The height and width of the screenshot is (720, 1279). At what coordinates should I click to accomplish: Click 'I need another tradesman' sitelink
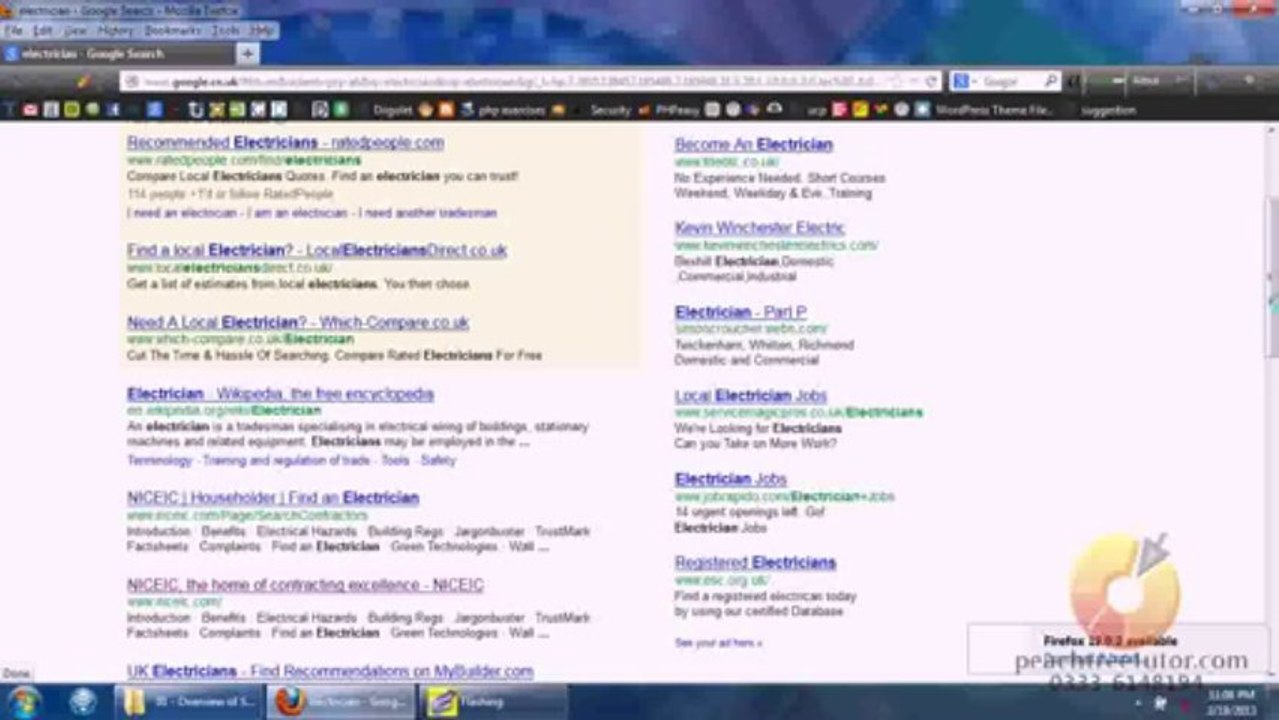pyautogui.click(x=428, y=213)
